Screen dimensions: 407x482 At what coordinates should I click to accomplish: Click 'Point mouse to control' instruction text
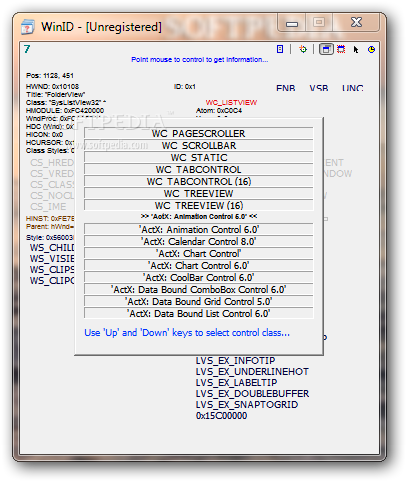[199, 60]
